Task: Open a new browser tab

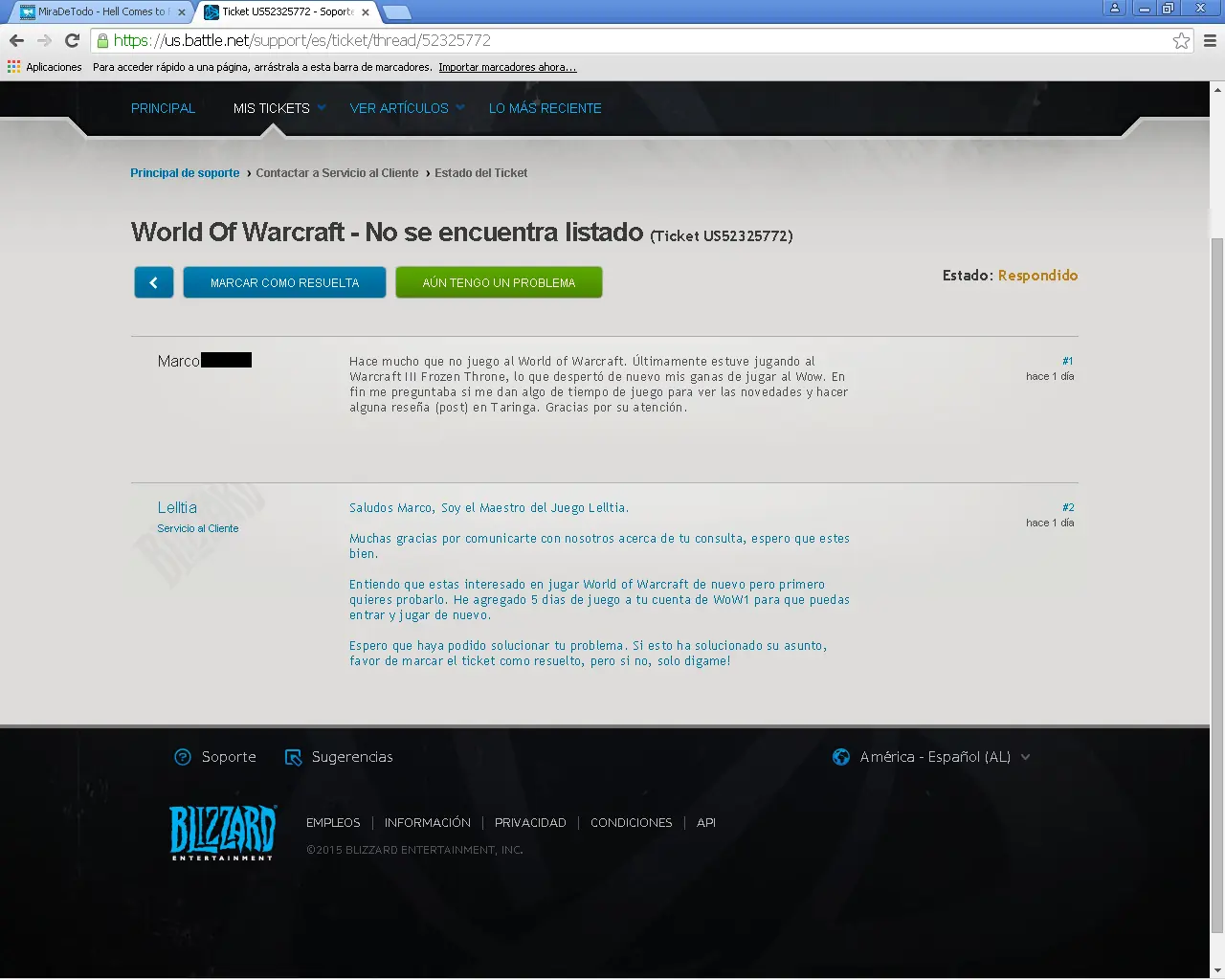Action: point(396,12)
